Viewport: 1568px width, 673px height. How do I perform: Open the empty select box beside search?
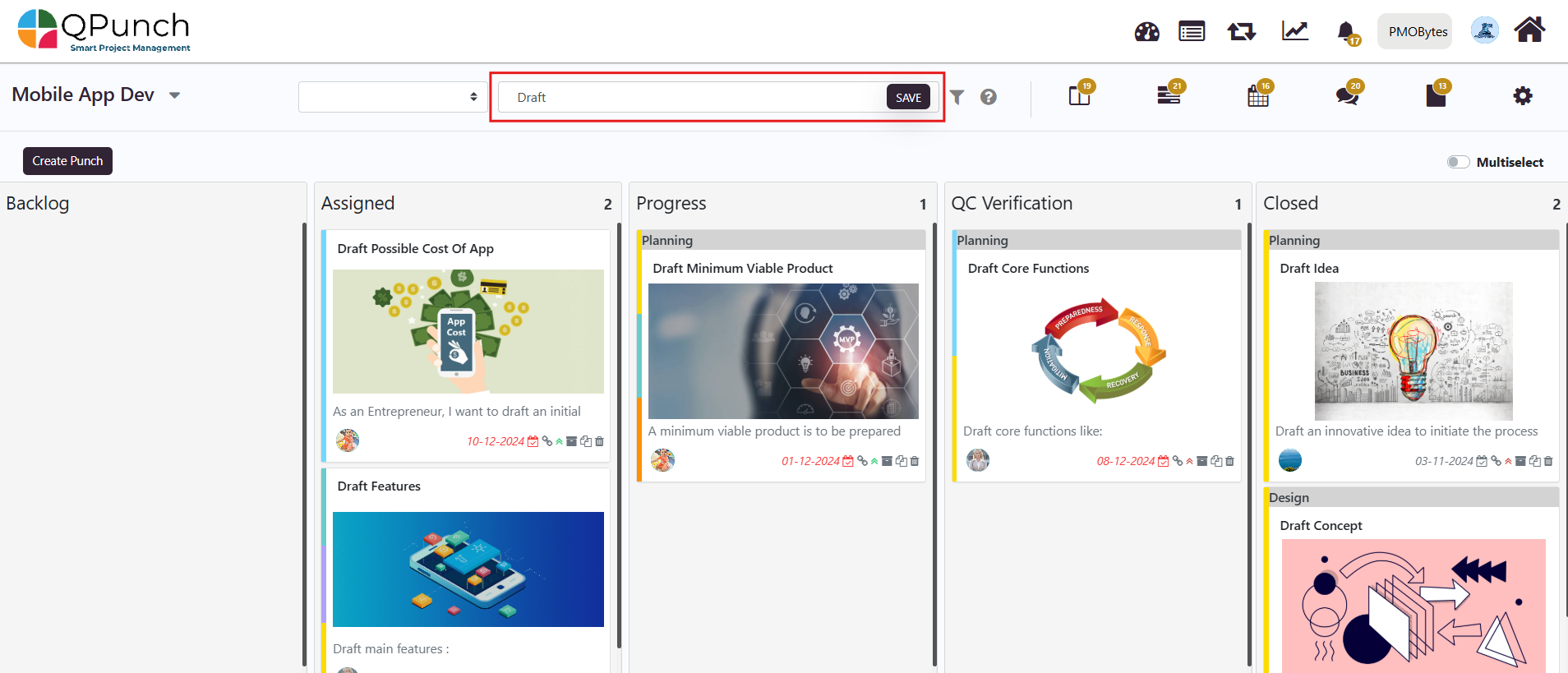(392, 97)
